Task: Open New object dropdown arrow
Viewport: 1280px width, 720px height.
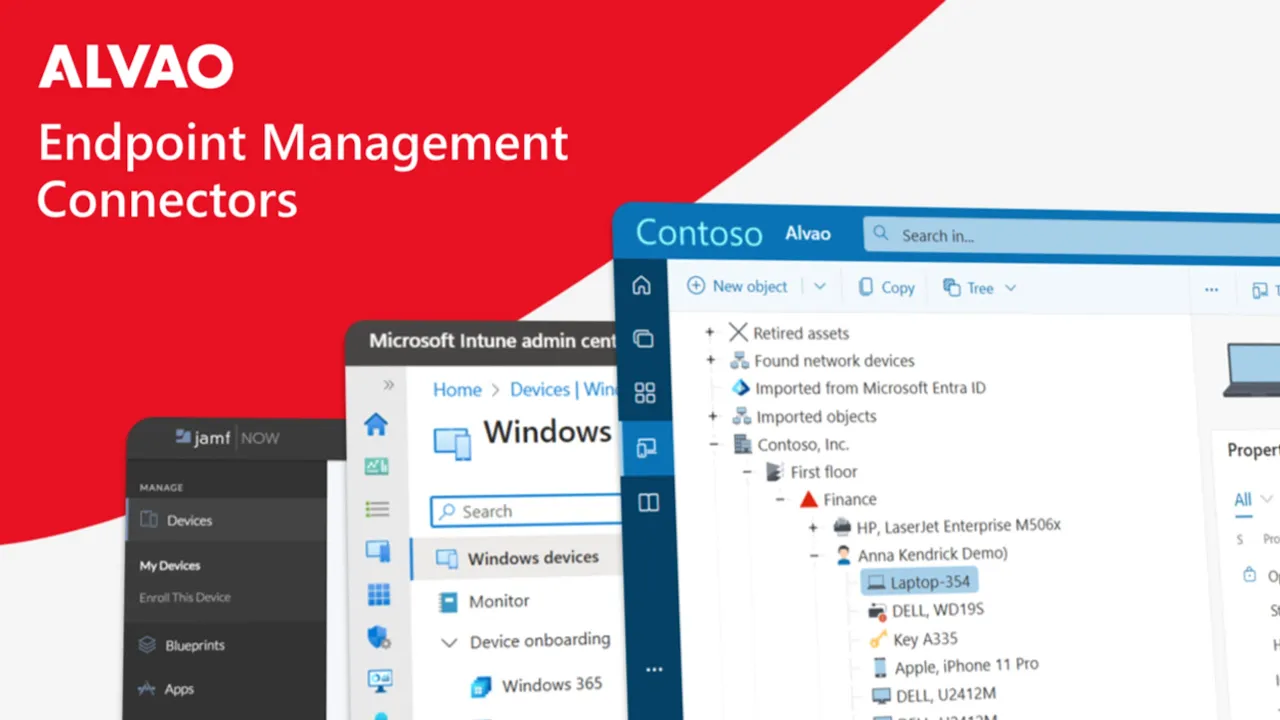Action: point(820,286)
